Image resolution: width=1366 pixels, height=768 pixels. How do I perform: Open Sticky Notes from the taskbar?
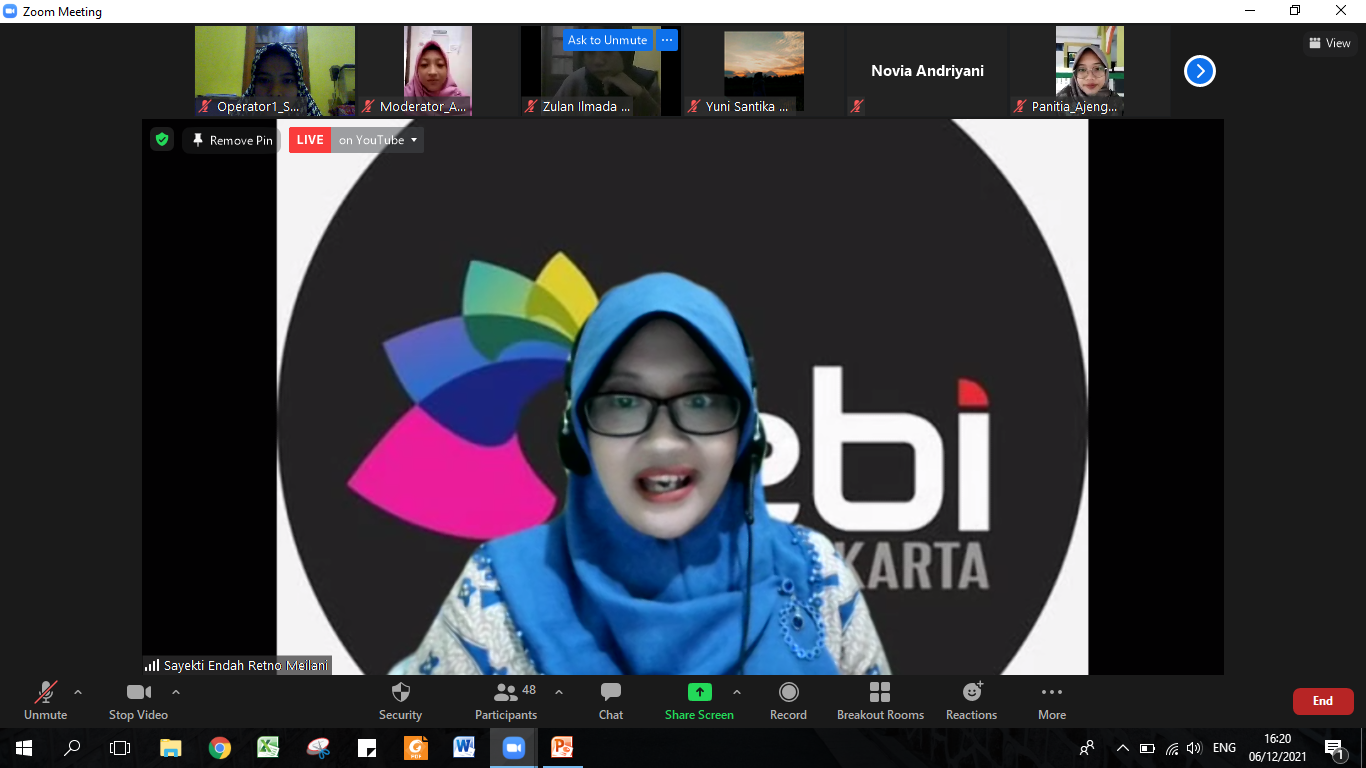367,748
